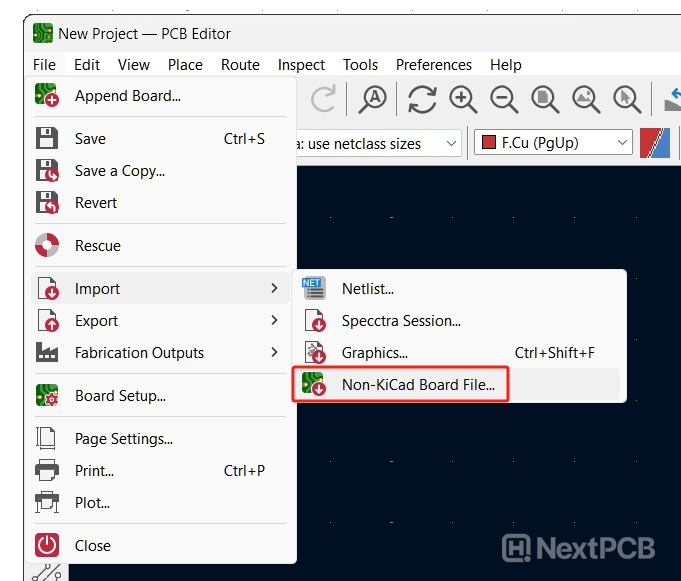Click Save a Copy menu entry

pos(119,171)
